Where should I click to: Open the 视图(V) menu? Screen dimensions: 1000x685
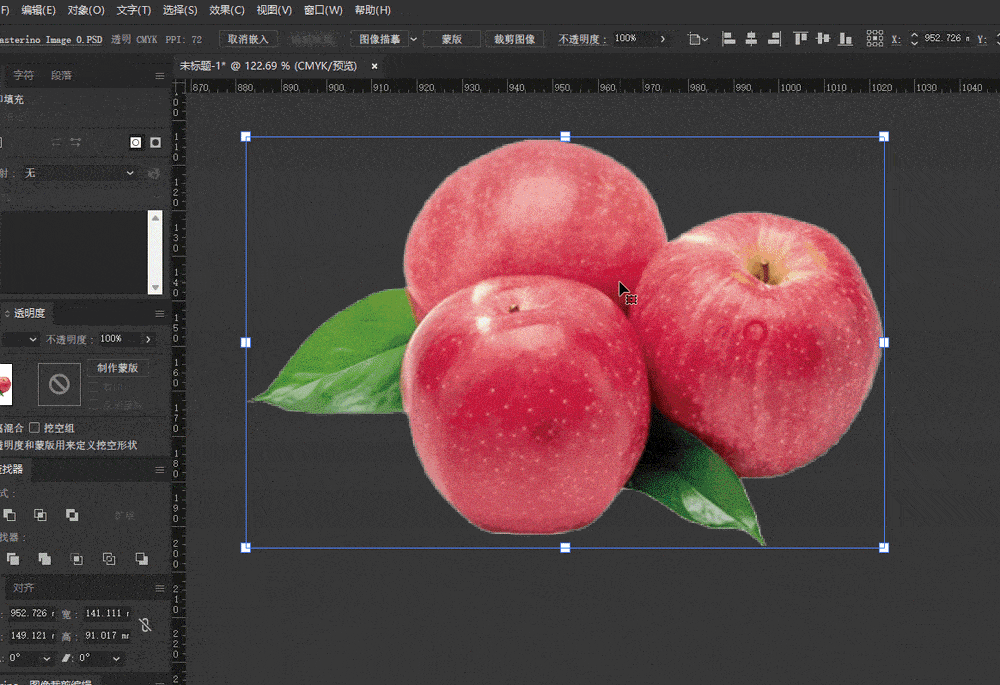[x=274, y=10]
